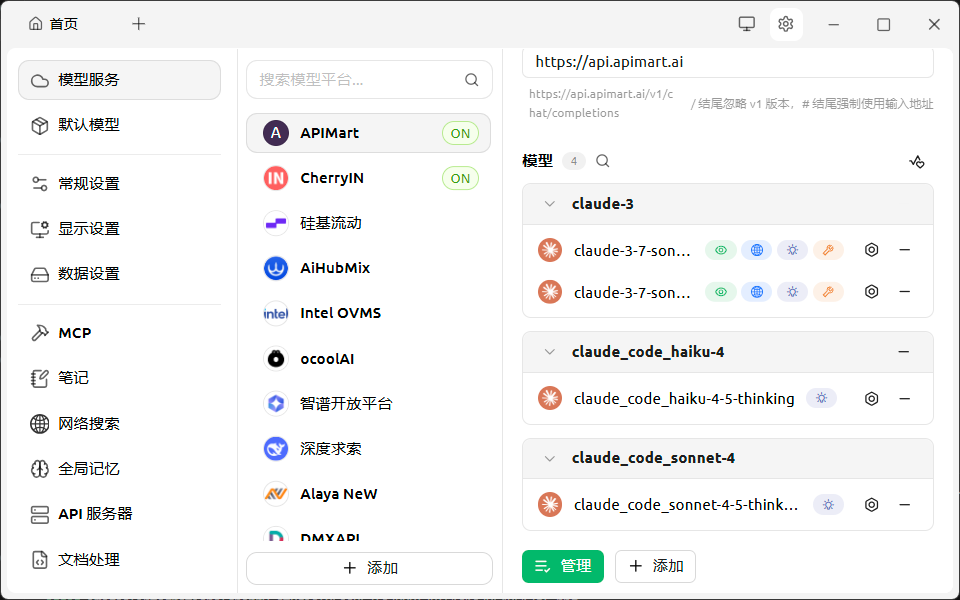Click the 搜索模型平台 search field
Screen dimensions: 960x600
[369, 80]
